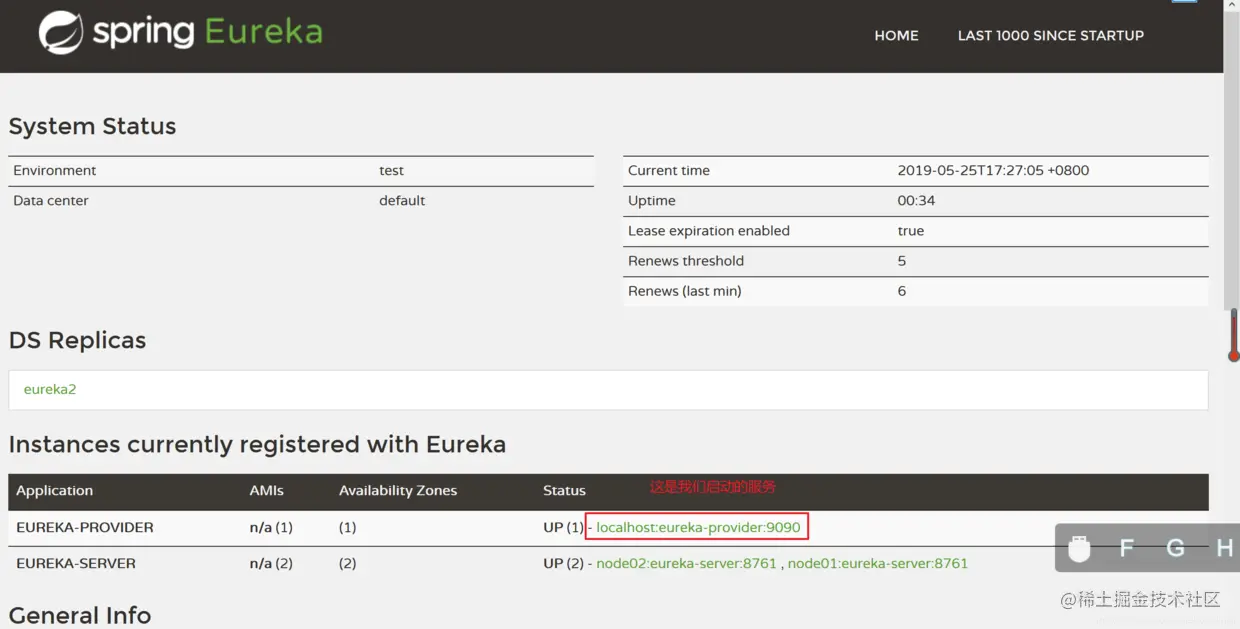The width and height of the screenshot is (1240, 629).
Task: Click the General Info heading
Action: 80,615
